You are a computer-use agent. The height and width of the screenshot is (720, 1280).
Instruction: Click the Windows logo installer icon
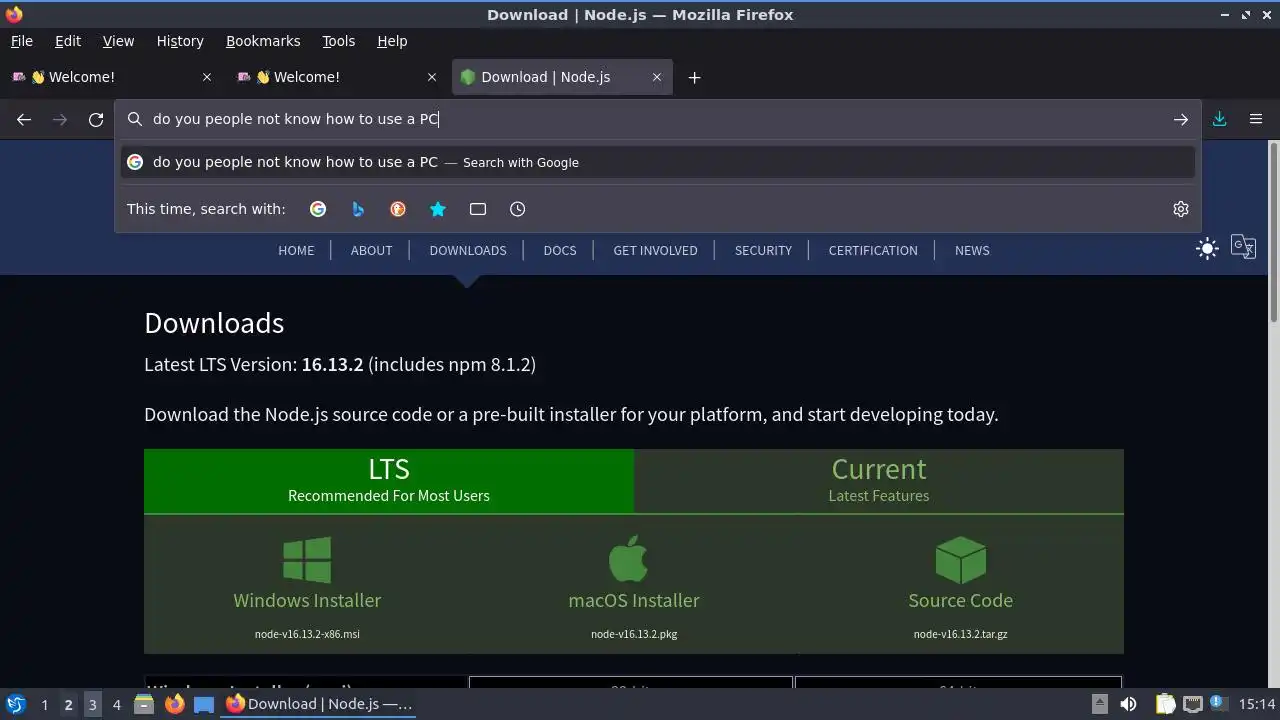307,560
